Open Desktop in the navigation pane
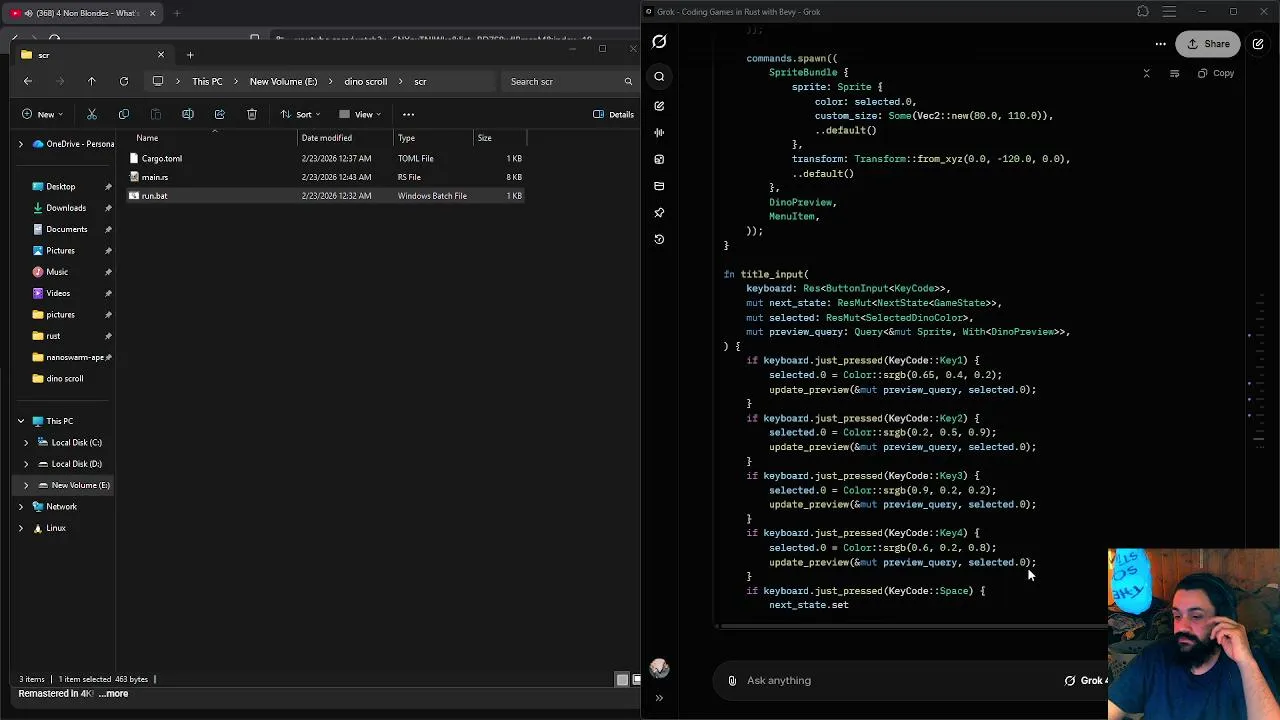The width and height of the screenshot is (1280, 720). click(60, 187)
